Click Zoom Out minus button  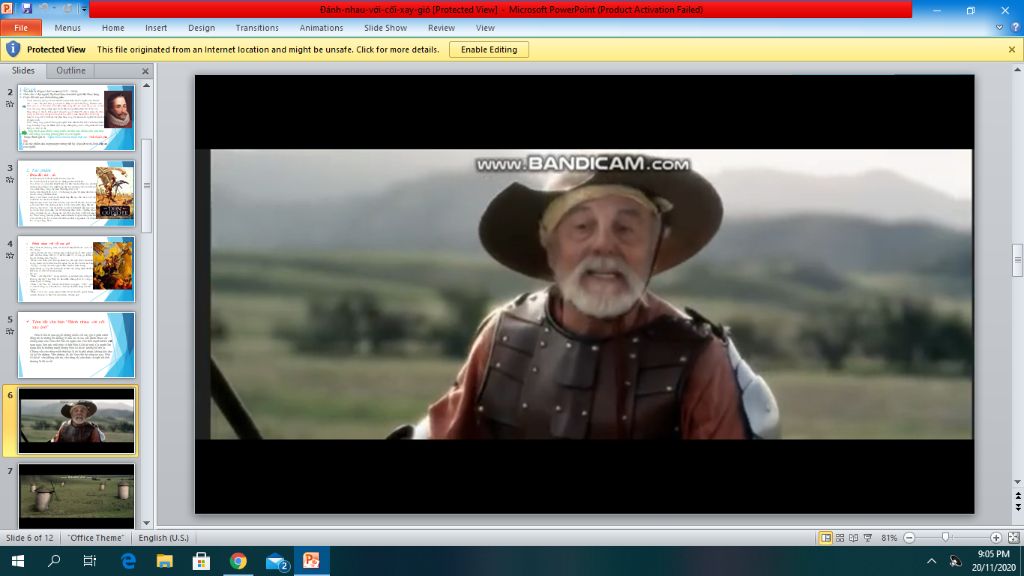909,537
